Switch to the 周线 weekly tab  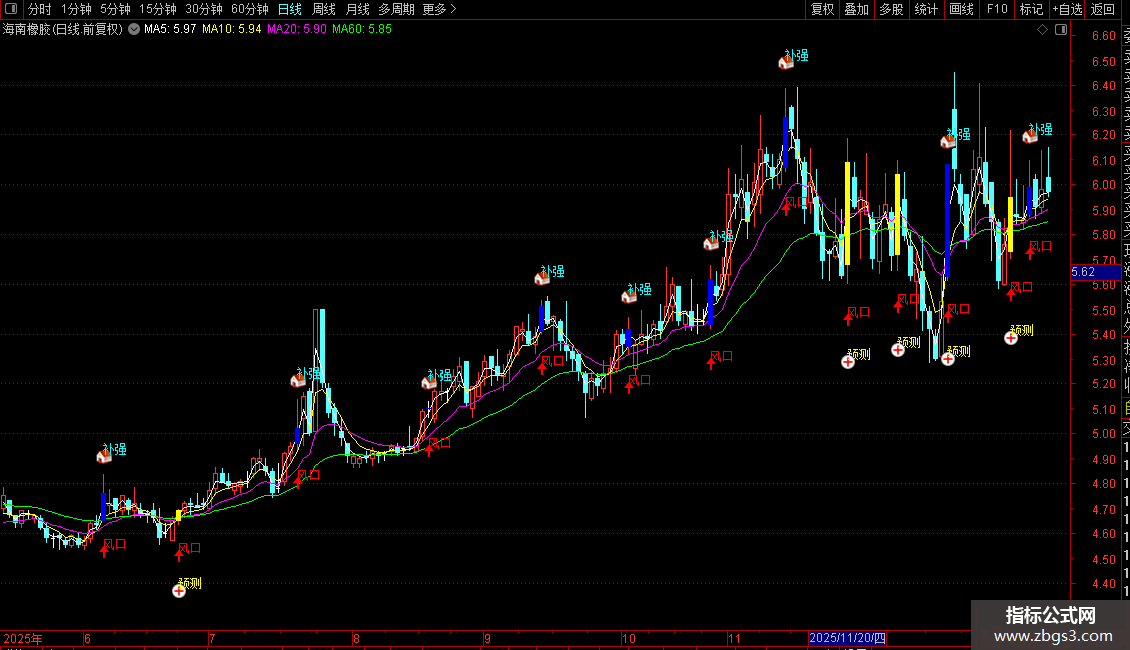click(x=324, y=9)
